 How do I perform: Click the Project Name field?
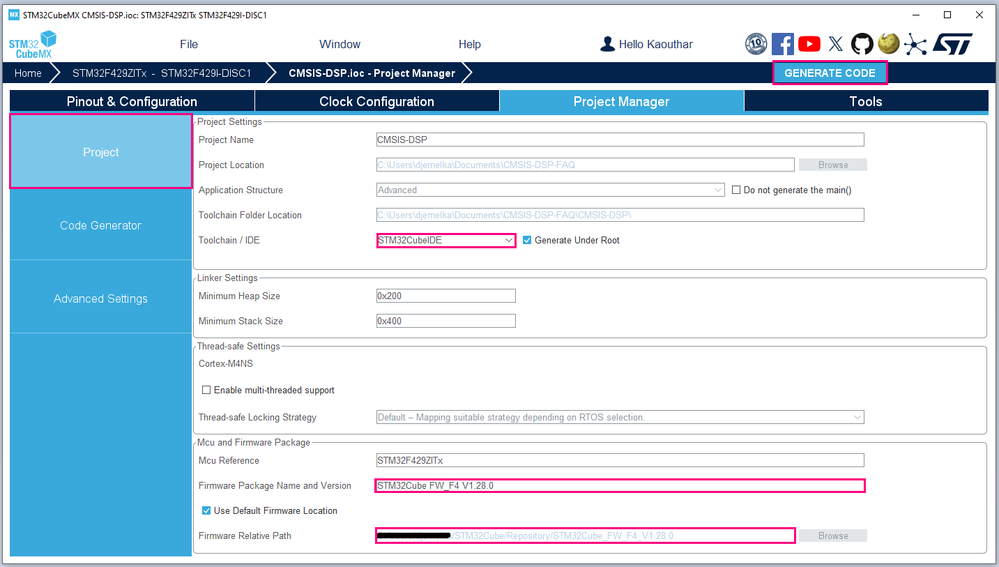(x=620, y=140)
